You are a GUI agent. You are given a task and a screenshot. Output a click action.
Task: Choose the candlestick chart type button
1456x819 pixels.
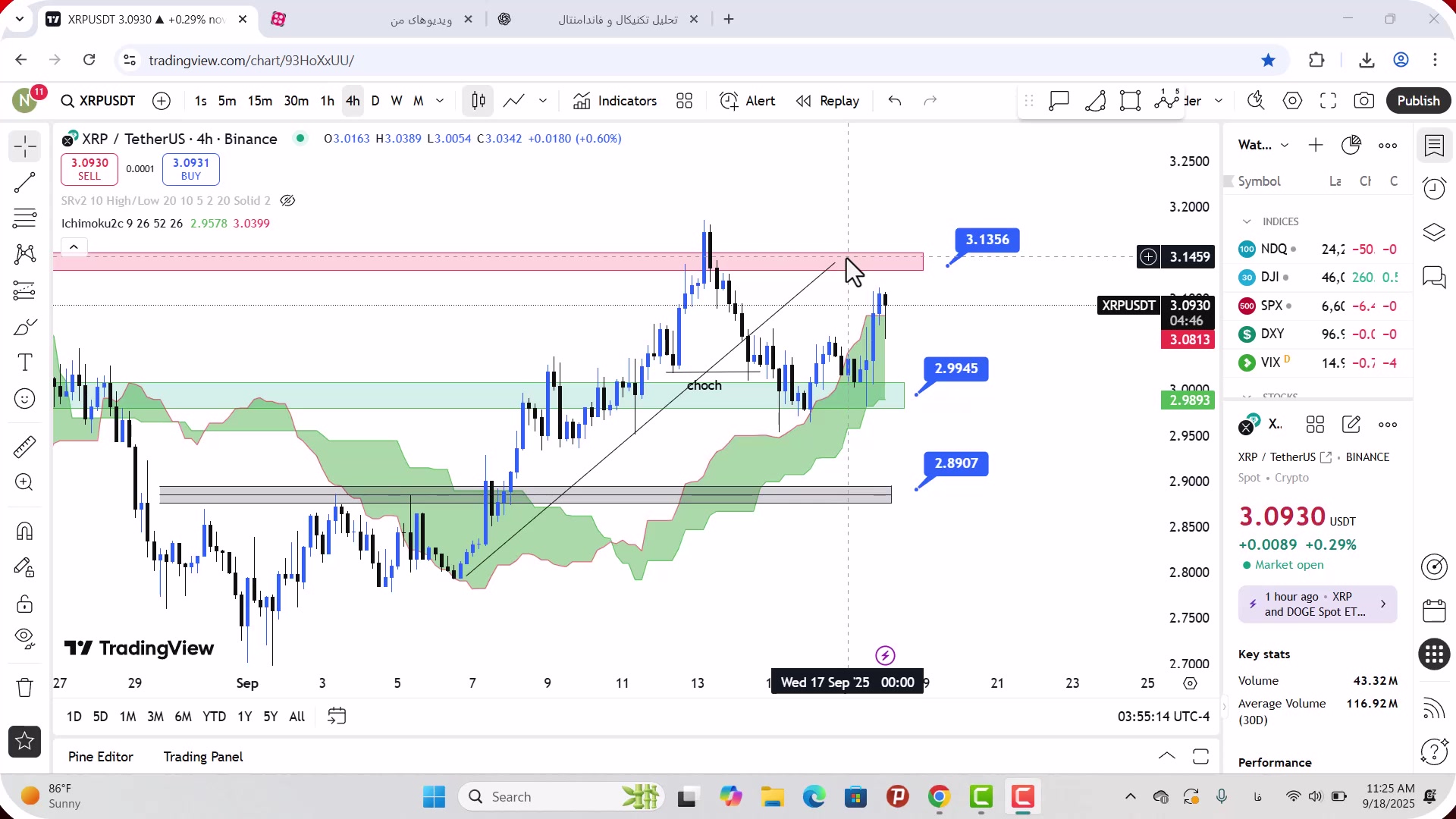(x=479, y=101)
